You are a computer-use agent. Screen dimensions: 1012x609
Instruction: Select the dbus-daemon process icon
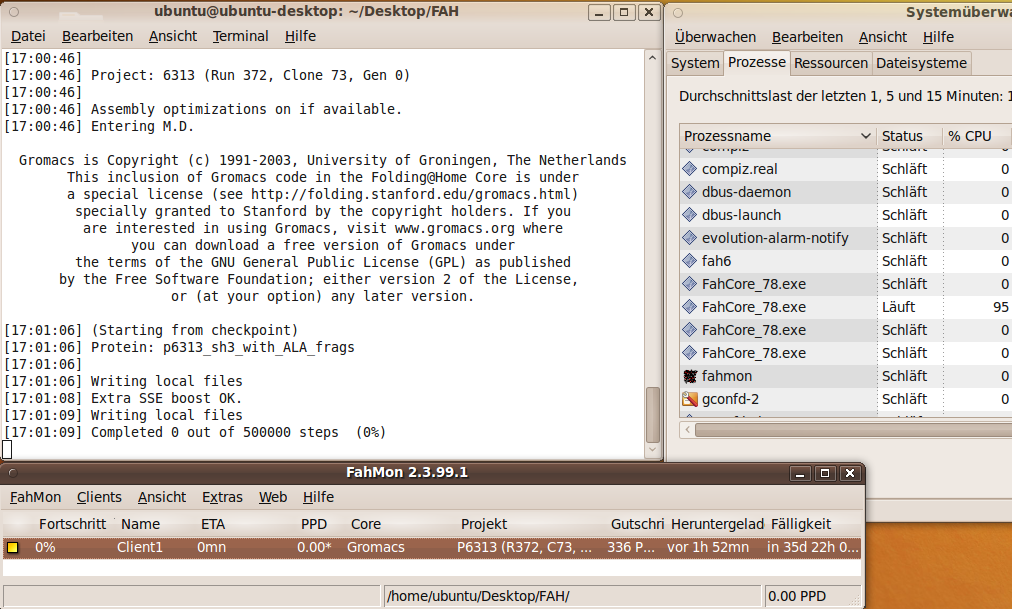click(689, 192)
